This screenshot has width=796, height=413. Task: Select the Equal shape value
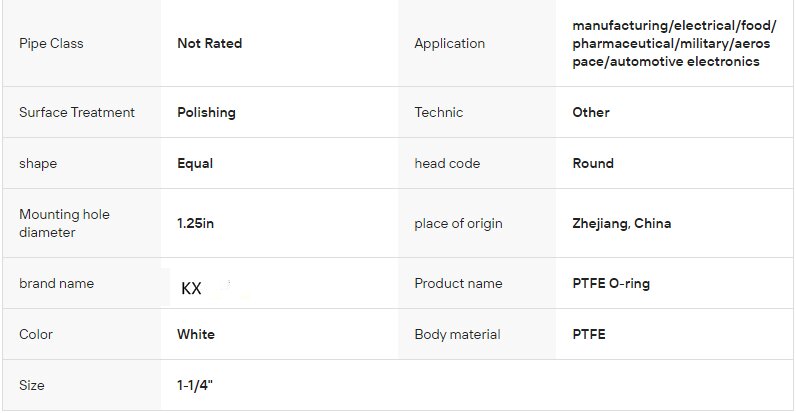coord(195,163)
